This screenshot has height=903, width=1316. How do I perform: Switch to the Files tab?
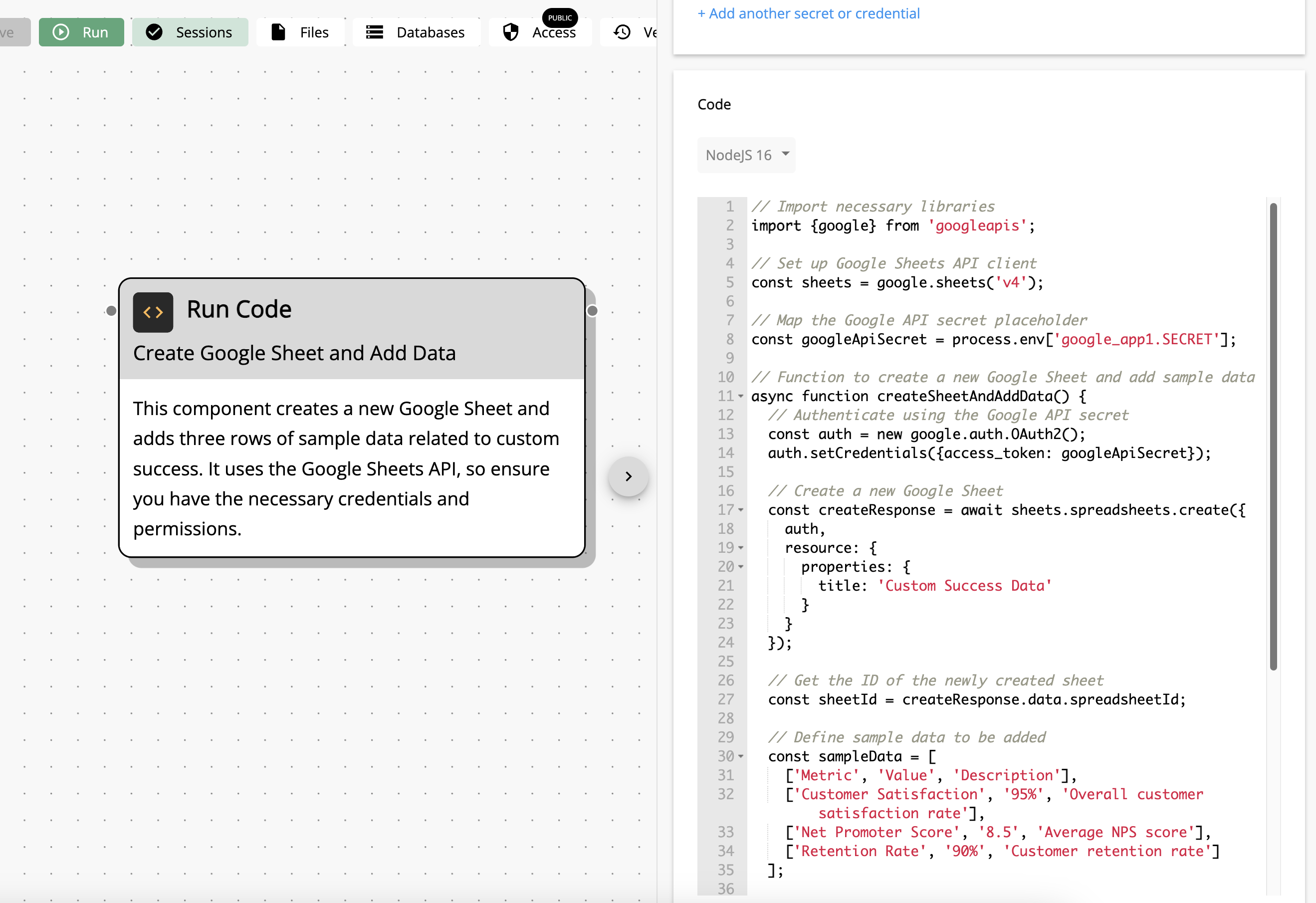coord(314,32)
